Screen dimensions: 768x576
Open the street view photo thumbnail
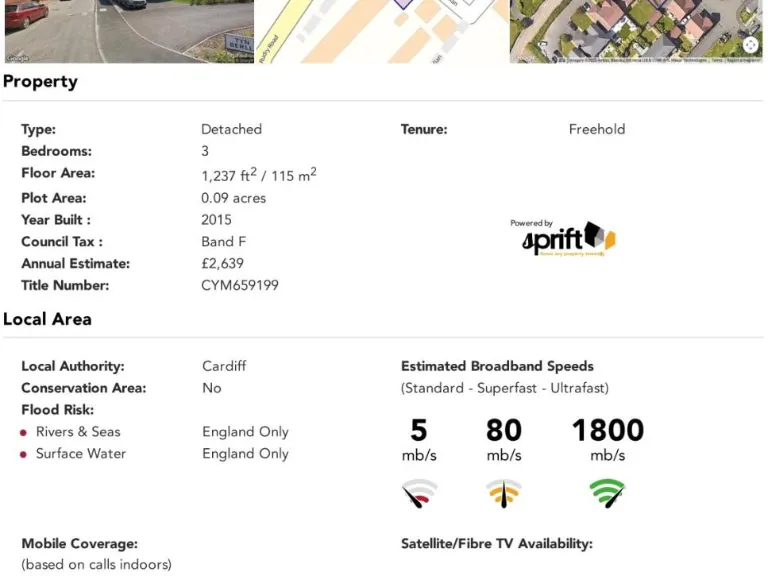pos(129,31)
